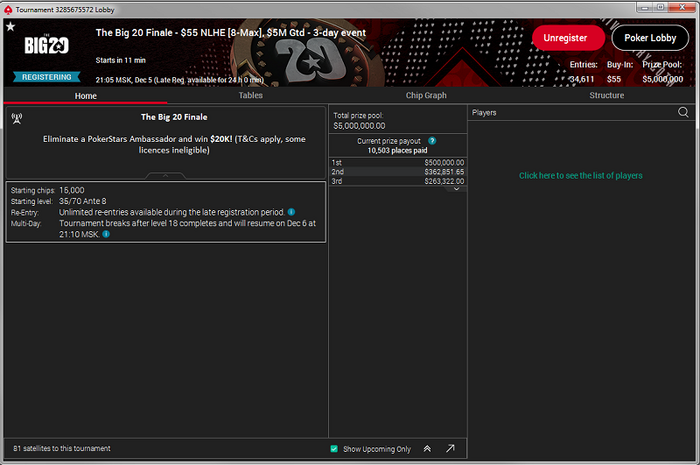Click the Starts in 11 min text
The width and height of the screenshot is (700, 465).
121,60
